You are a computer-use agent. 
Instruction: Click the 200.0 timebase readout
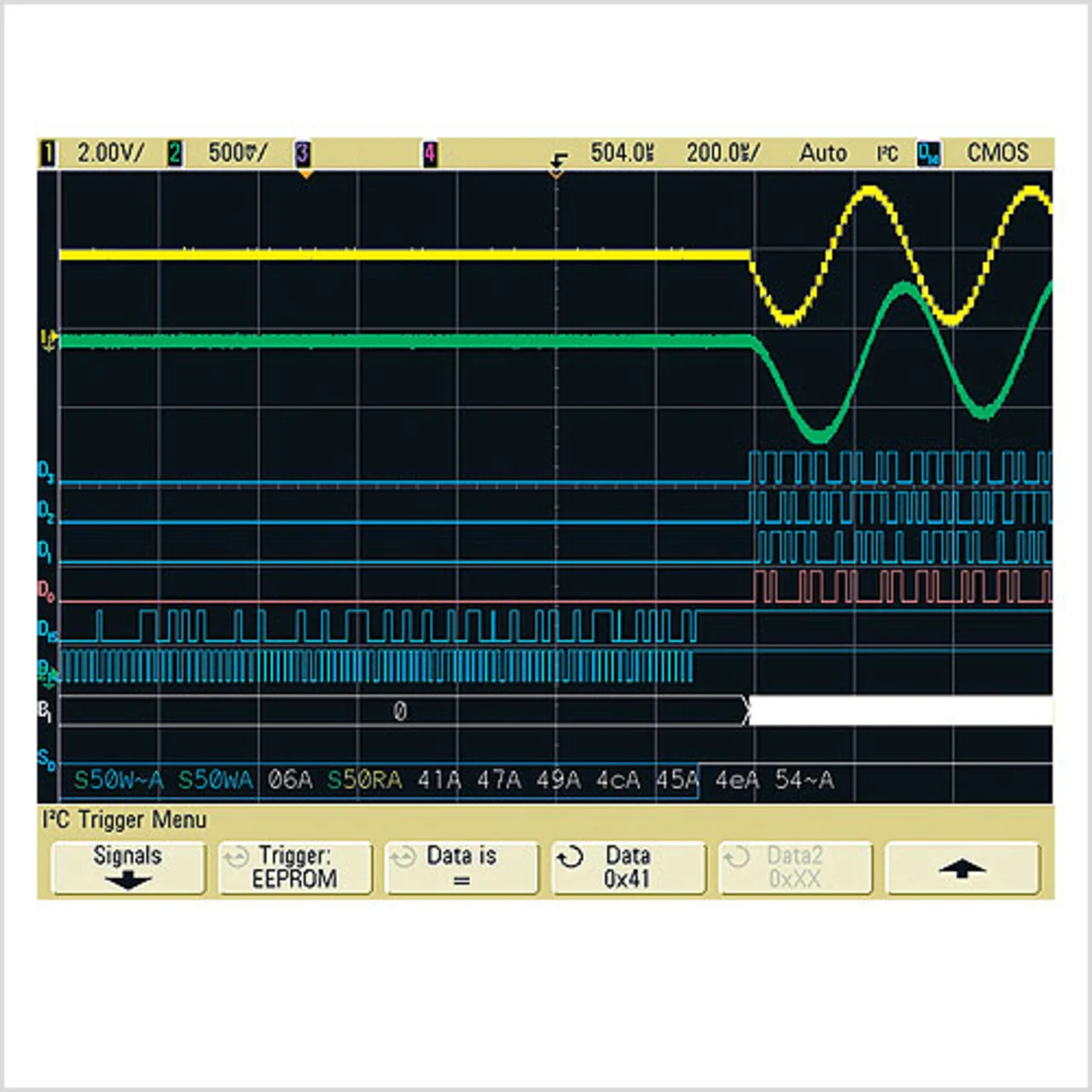(723, 154)
